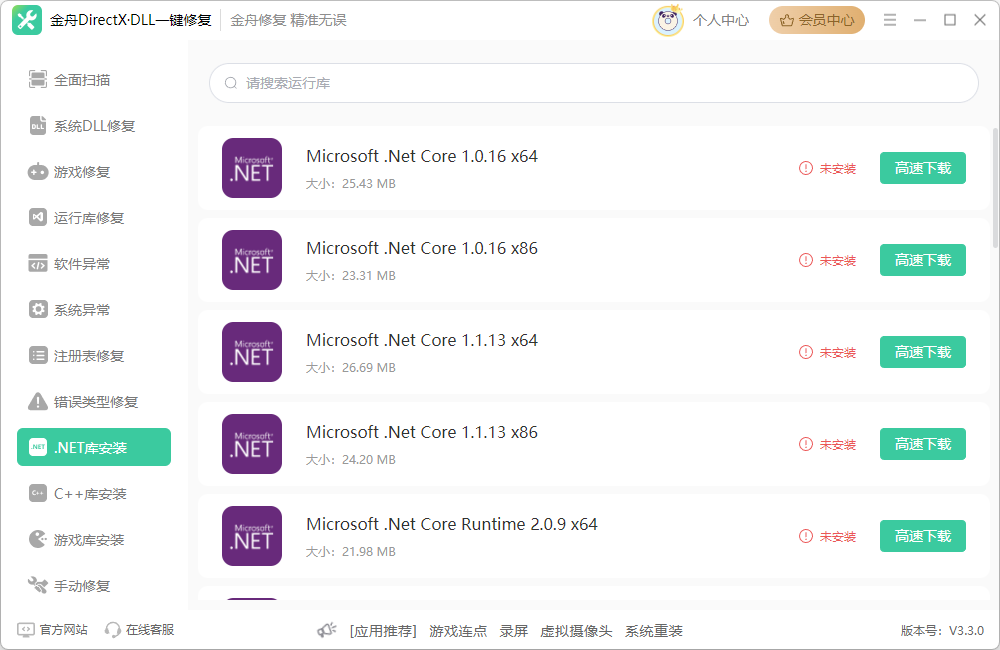Download .Net Core 1.0.16 x64 via 高速下载
The height and width of the screenshot is (650, 1000).
click(922, 168)
